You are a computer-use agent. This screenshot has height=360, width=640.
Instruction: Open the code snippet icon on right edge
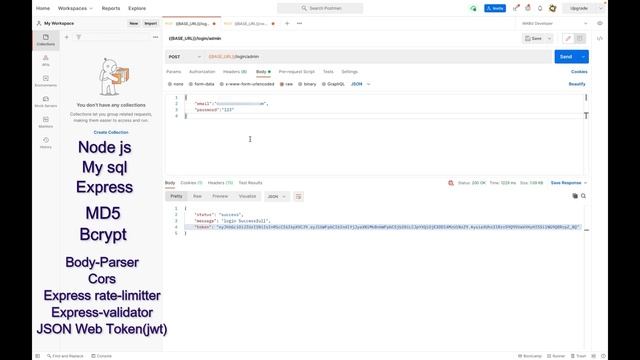600,38
